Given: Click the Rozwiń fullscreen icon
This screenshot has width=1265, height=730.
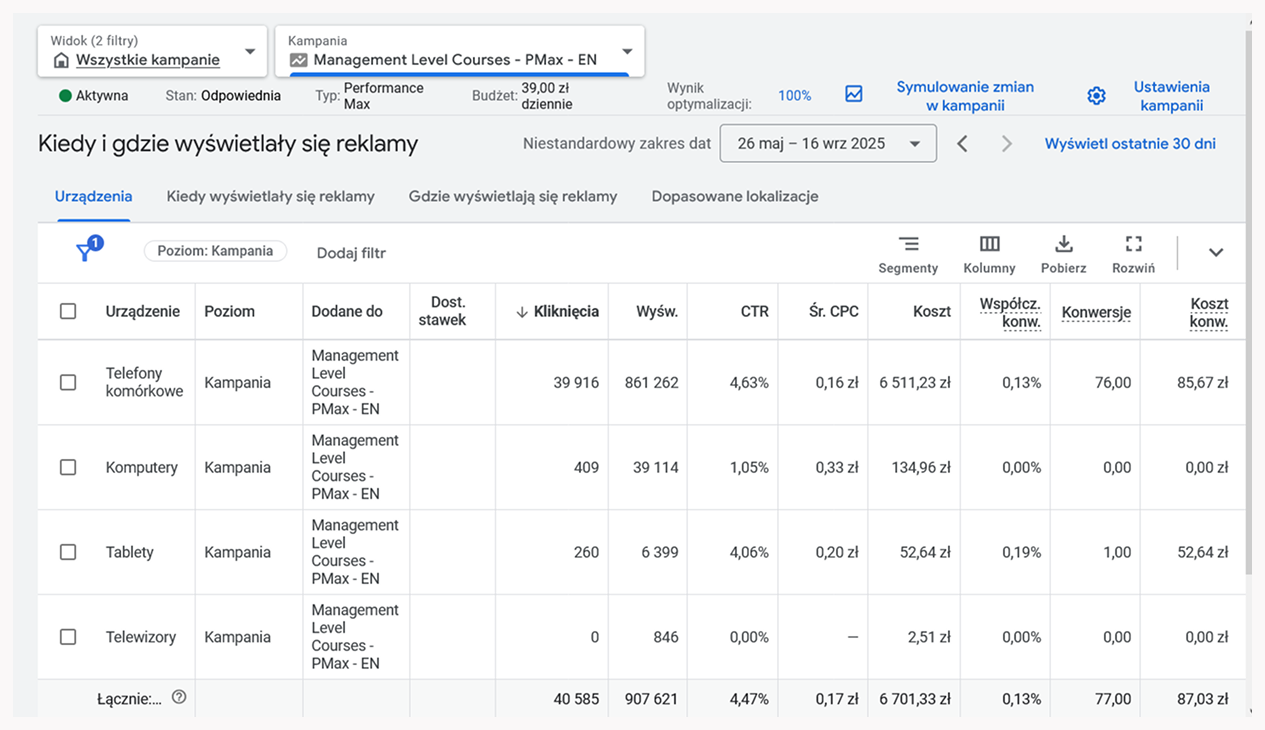Looking at the screenshot, I should pos(1133,244).
